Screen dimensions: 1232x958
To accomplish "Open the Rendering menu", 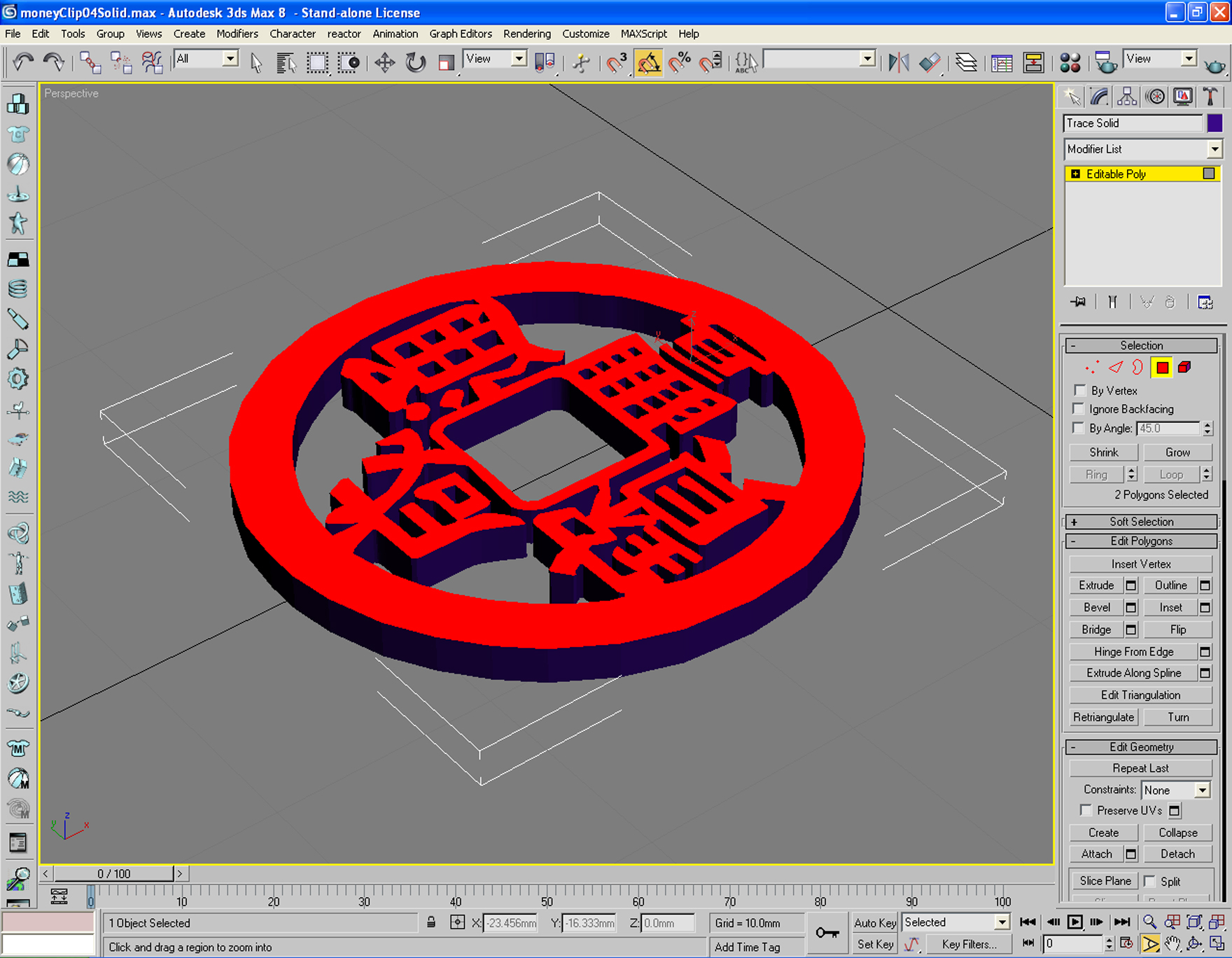I will click(x=526, y=34).
